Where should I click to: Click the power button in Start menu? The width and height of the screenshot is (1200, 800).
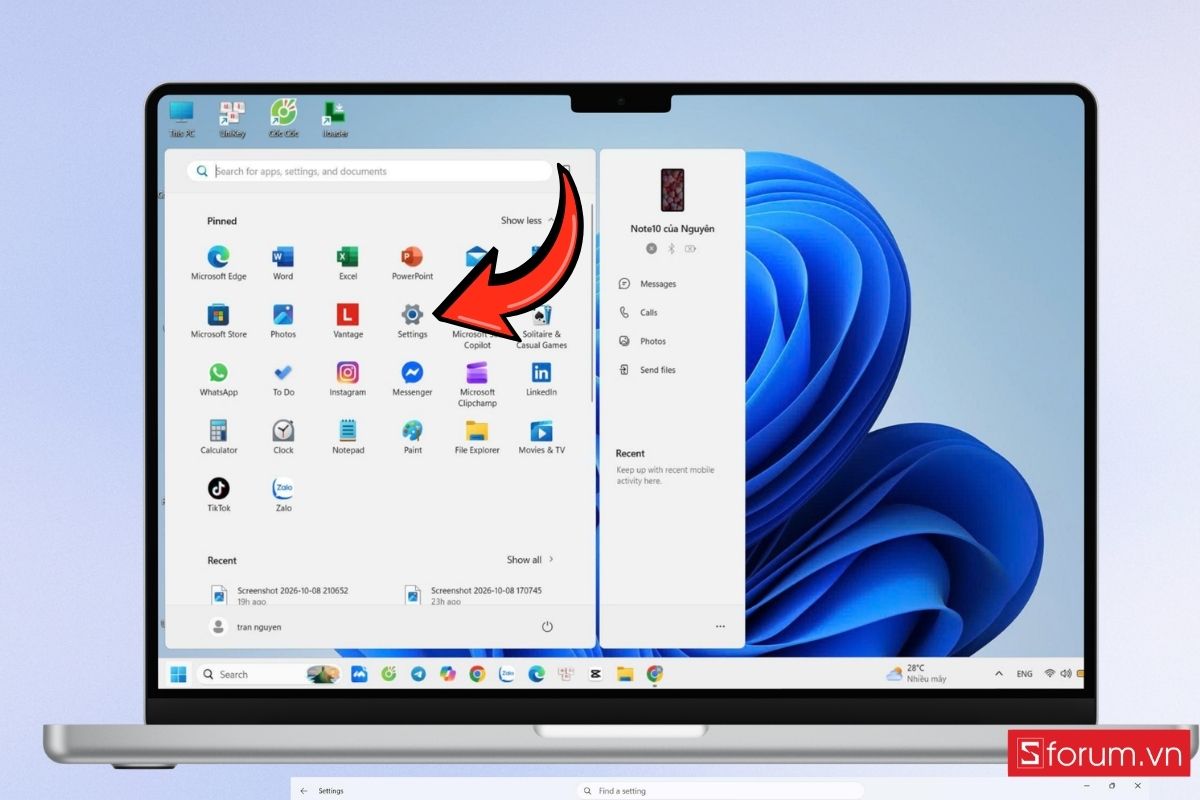[547, 627]
